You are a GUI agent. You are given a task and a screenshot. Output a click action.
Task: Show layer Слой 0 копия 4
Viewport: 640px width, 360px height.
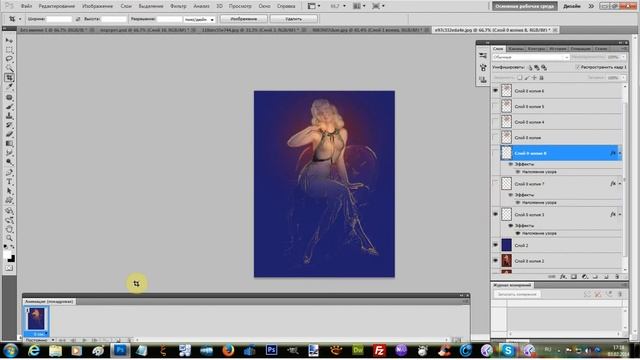496,122
